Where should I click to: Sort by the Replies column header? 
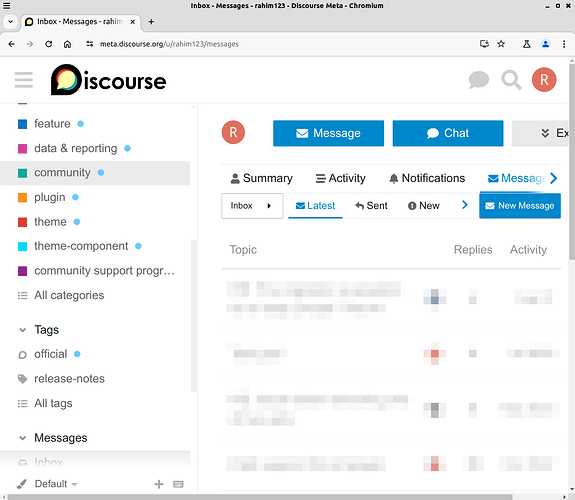[x=473, y=250]
